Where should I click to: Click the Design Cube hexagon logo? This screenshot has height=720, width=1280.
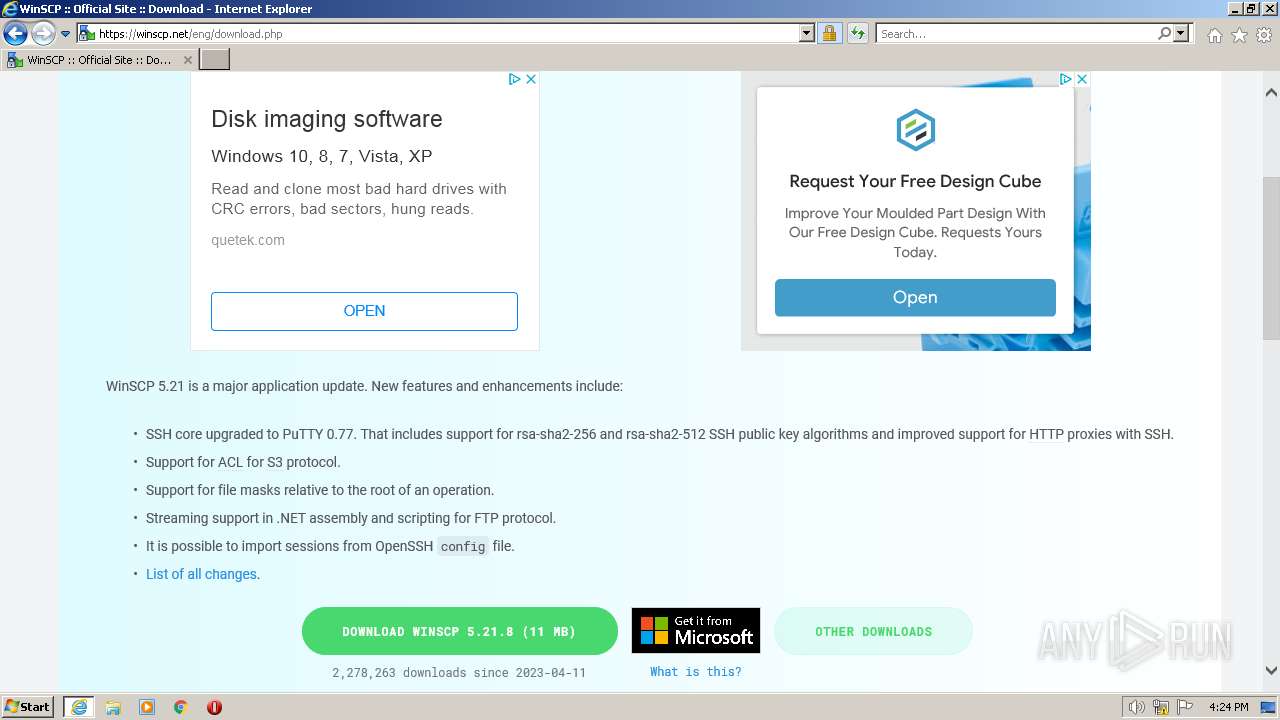(915, 130)
